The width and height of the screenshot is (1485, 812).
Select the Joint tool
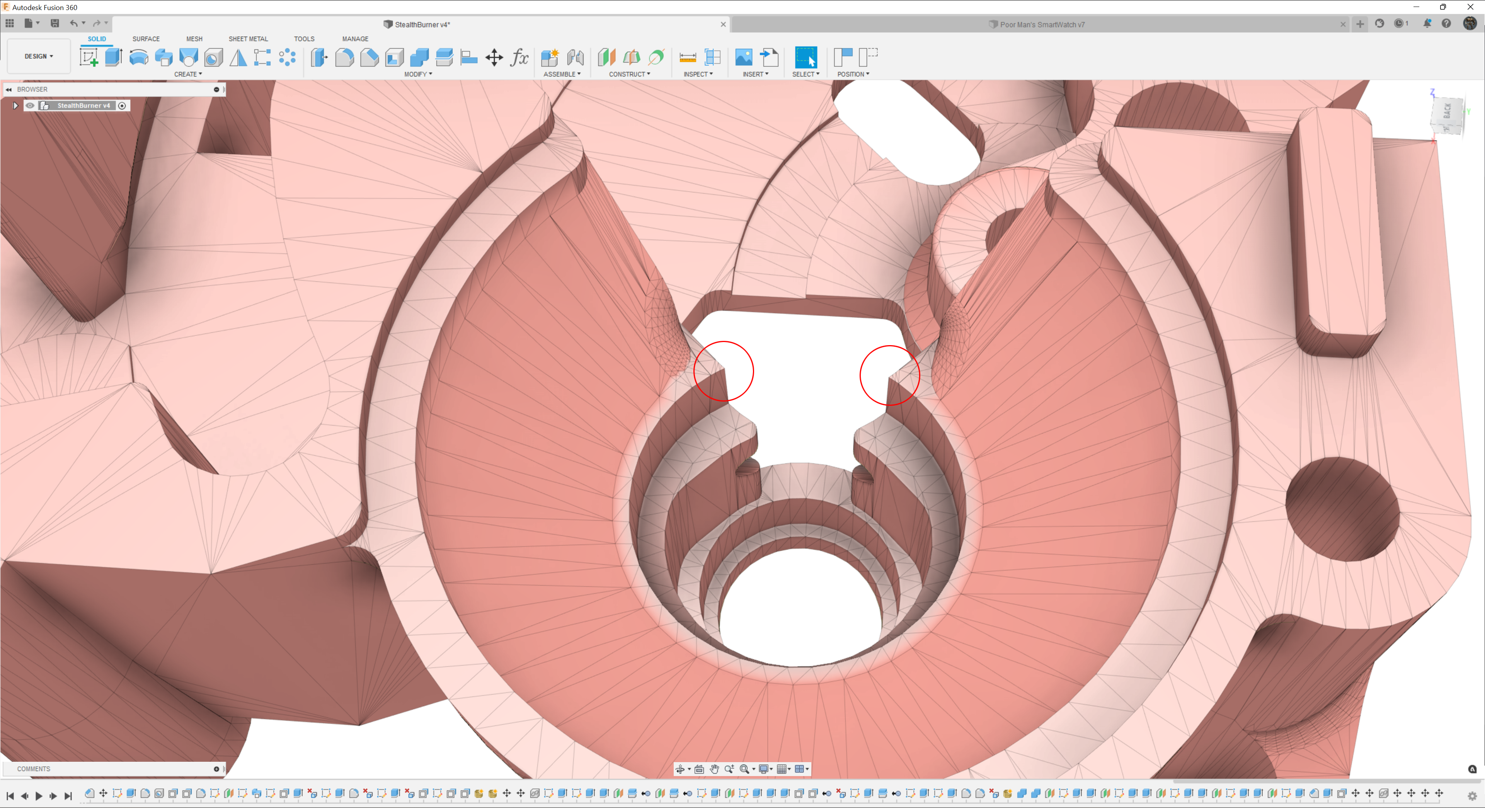(x=575, y=58)
